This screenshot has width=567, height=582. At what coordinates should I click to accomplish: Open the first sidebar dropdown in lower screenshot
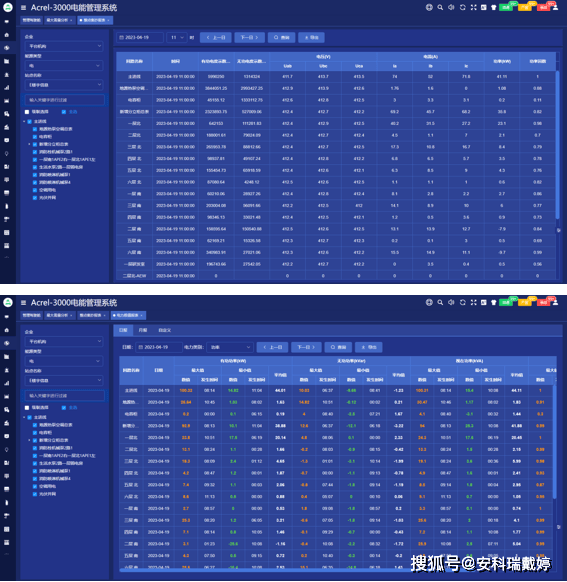click(x=64, y=341)
